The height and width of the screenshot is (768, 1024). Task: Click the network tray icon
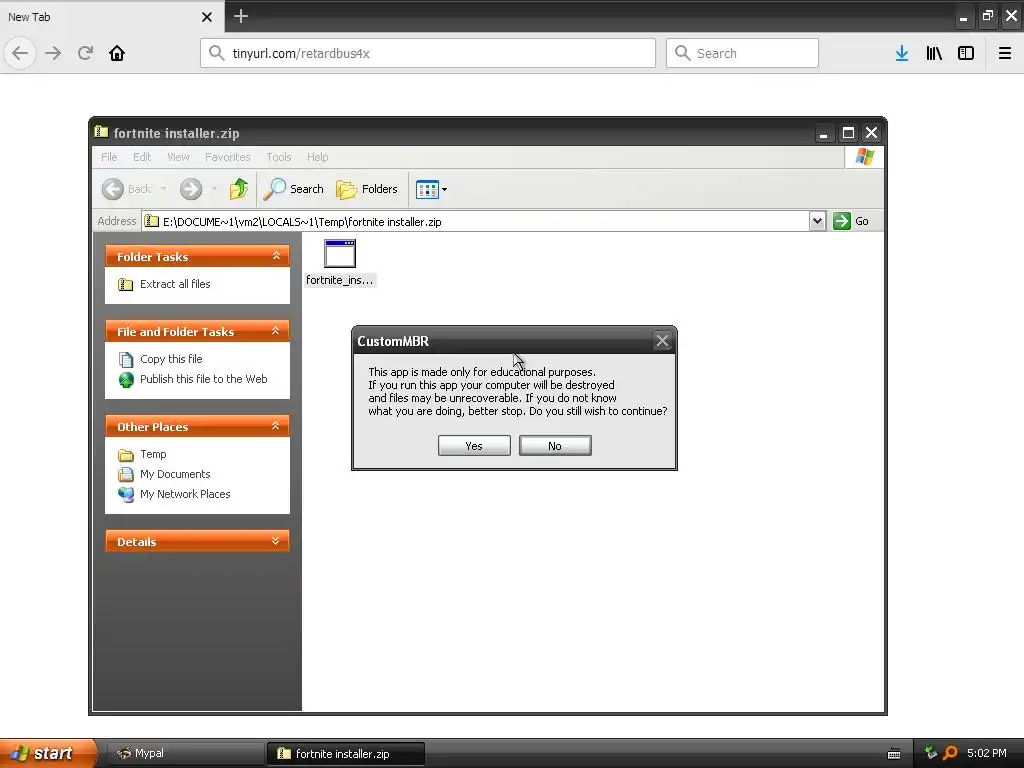coord(931,753)
